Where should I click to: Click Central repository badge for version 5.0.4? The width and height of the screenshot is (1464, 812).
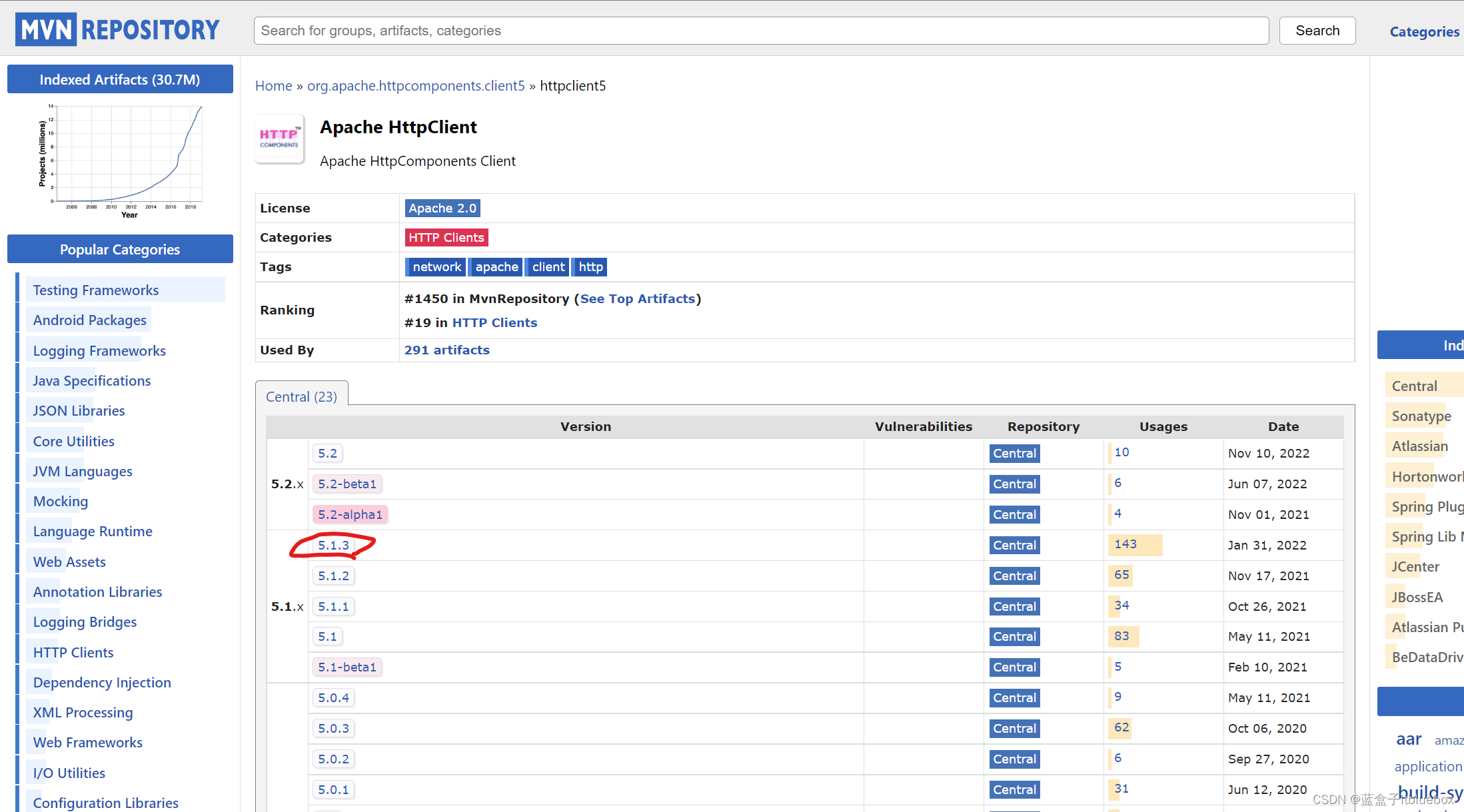1014,698
